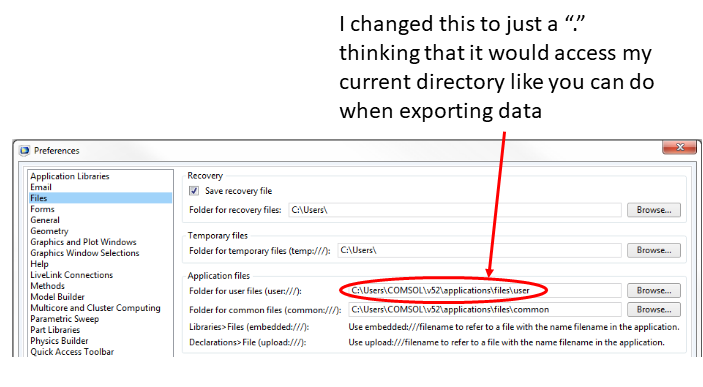Open the General preferences page
703x387 pixels.
coord(45,220)
